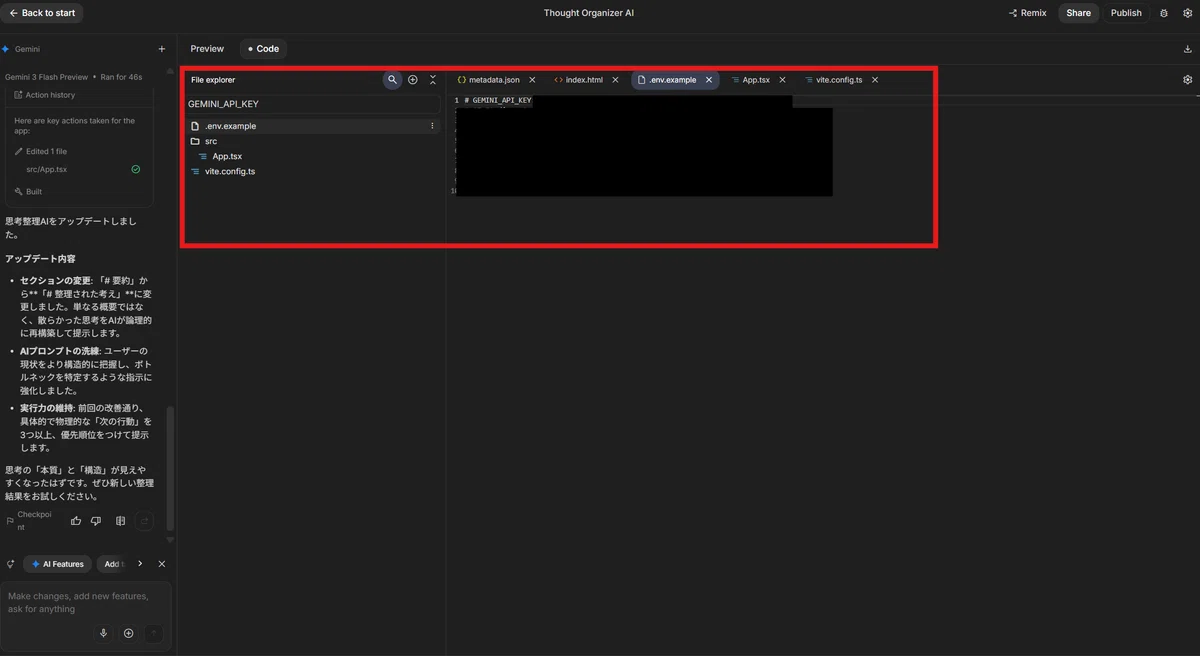Viewport: 1200px width, 656px height.
Task: Click the AI Features suggestion chip
Action: [x=57, y=564]
